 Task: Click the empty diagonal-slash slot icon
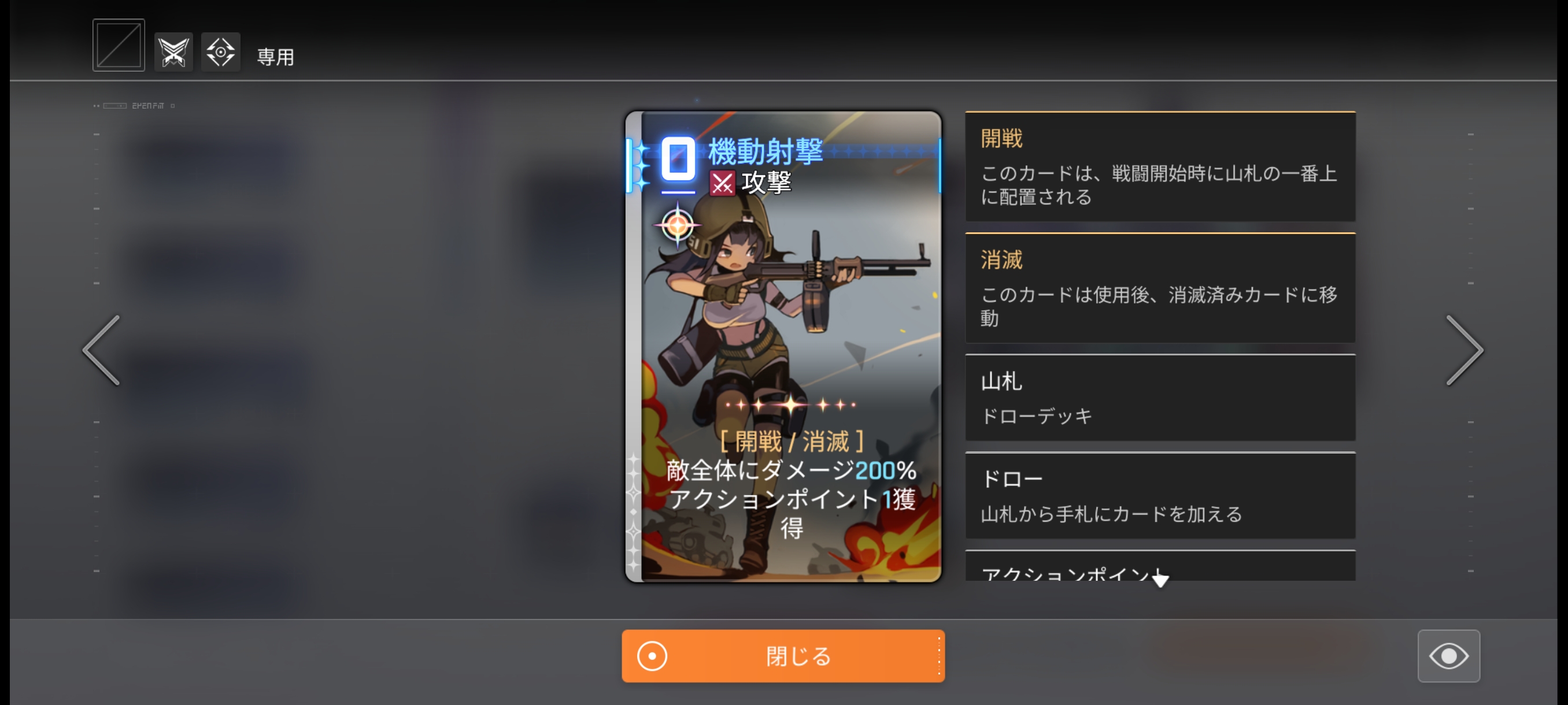(119, 45)
